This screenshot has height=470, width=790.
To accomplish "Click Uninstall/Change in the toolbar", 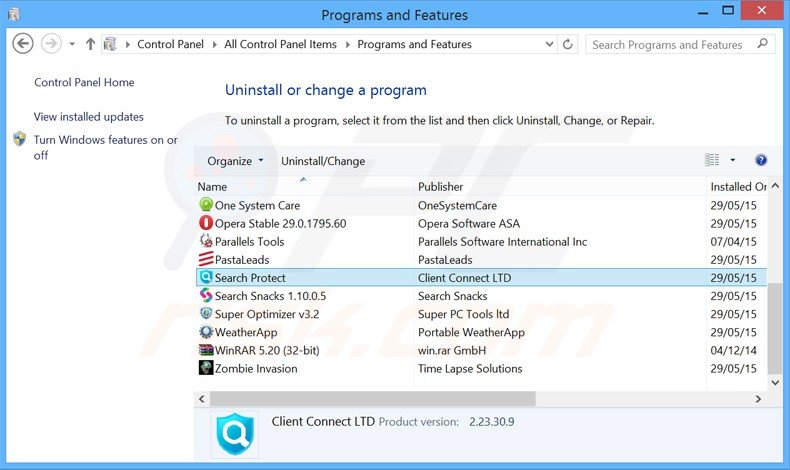I will (322, 161).
